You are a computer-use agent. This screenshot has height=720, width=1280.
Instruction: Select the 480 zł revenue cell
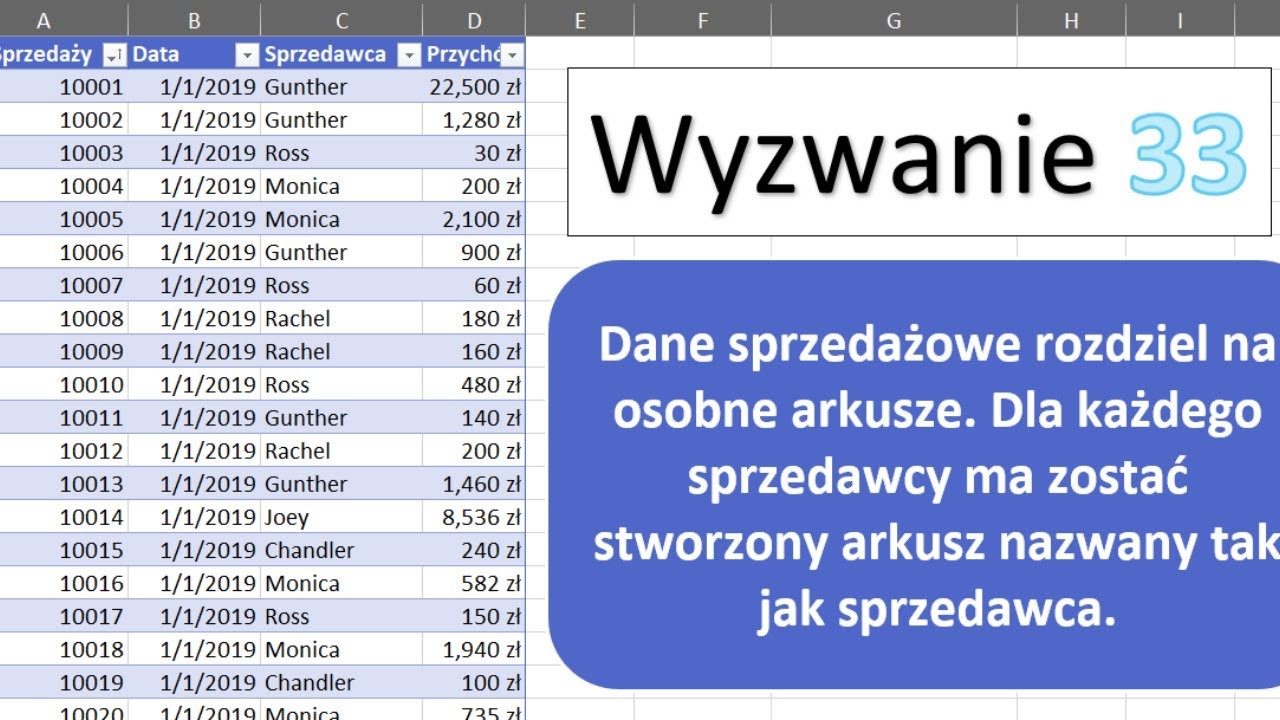474,384
